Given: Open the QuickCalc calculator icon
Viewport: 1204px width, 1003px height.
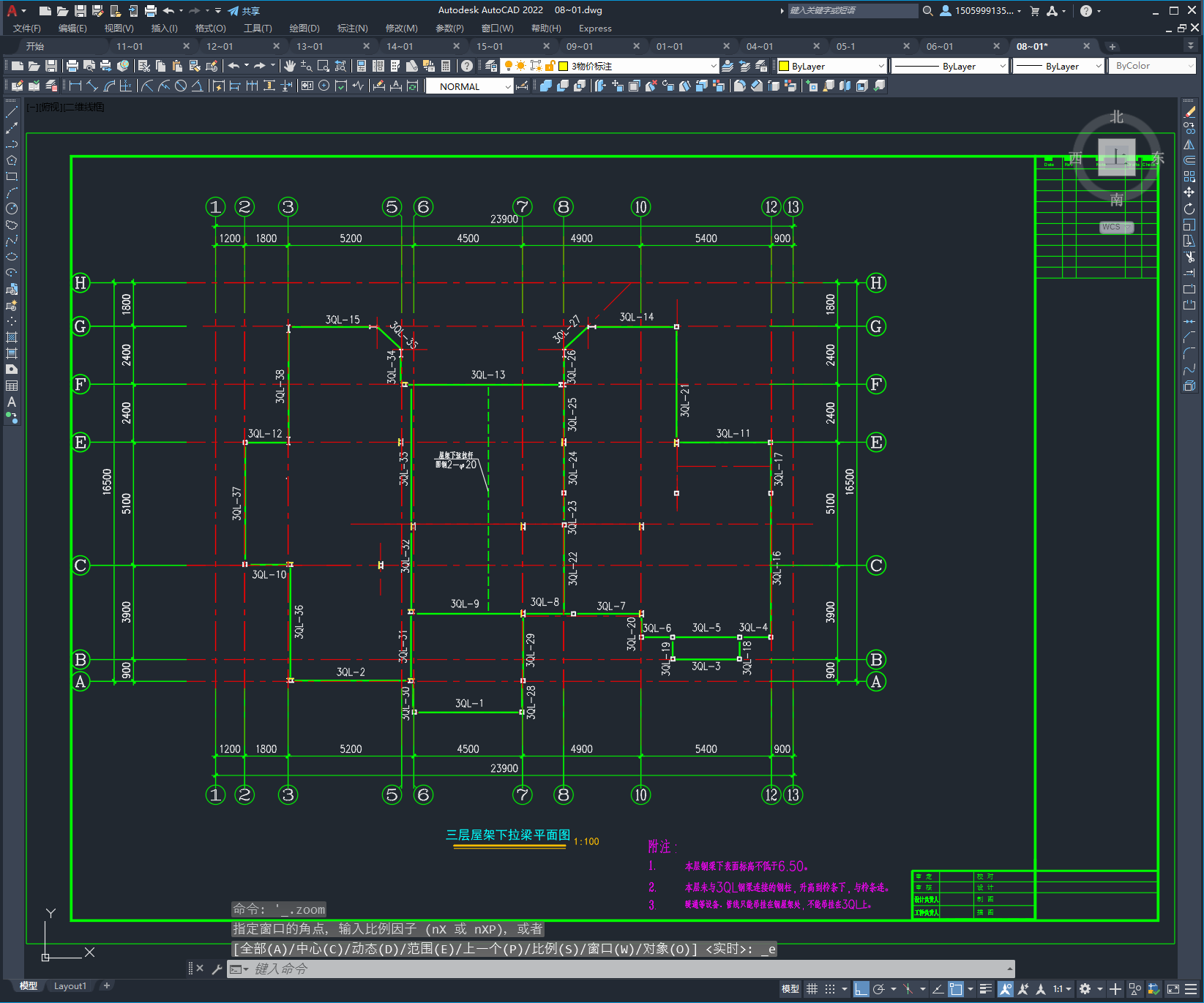Looking at the screenshot, I should pyautogui.click(x=446, y=66).
